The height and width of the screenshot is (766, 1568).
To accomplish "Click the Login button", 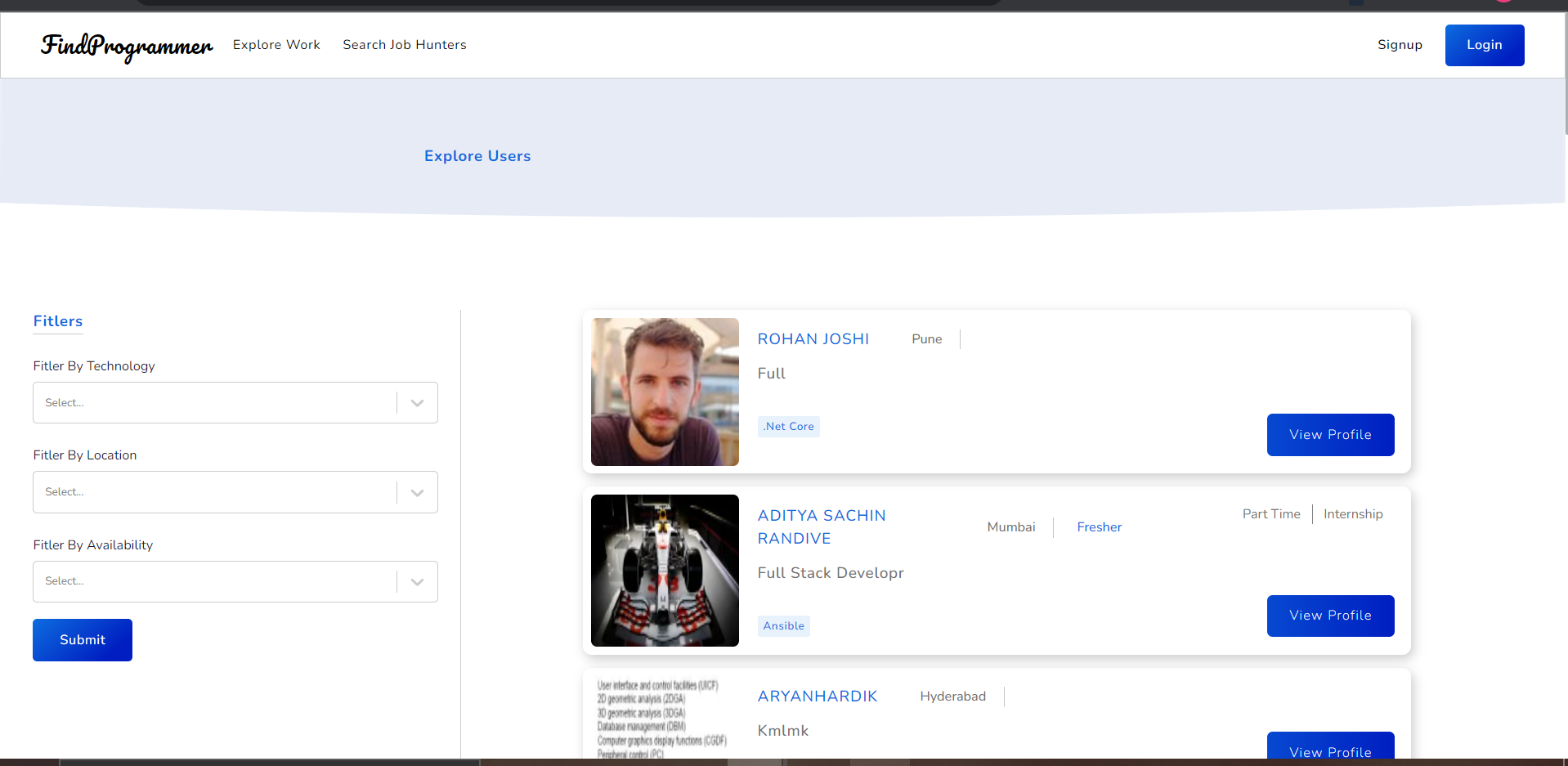I will click(1484, 45).
